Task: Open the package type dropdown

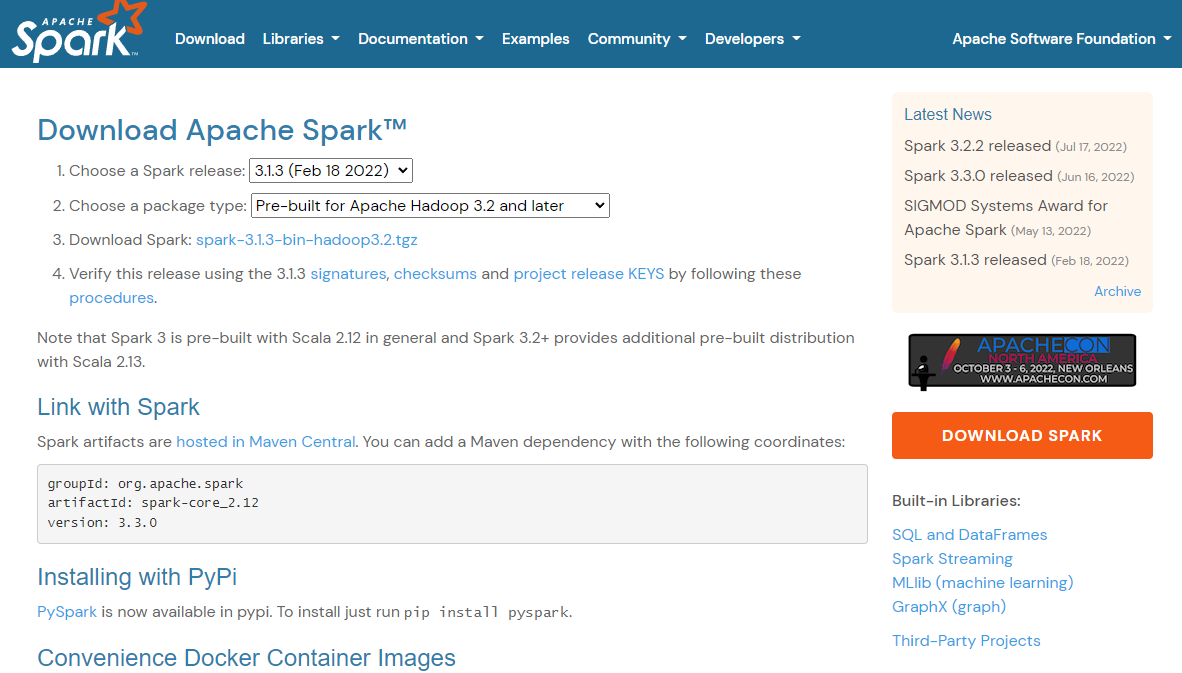Action: (x=430, y=206)
